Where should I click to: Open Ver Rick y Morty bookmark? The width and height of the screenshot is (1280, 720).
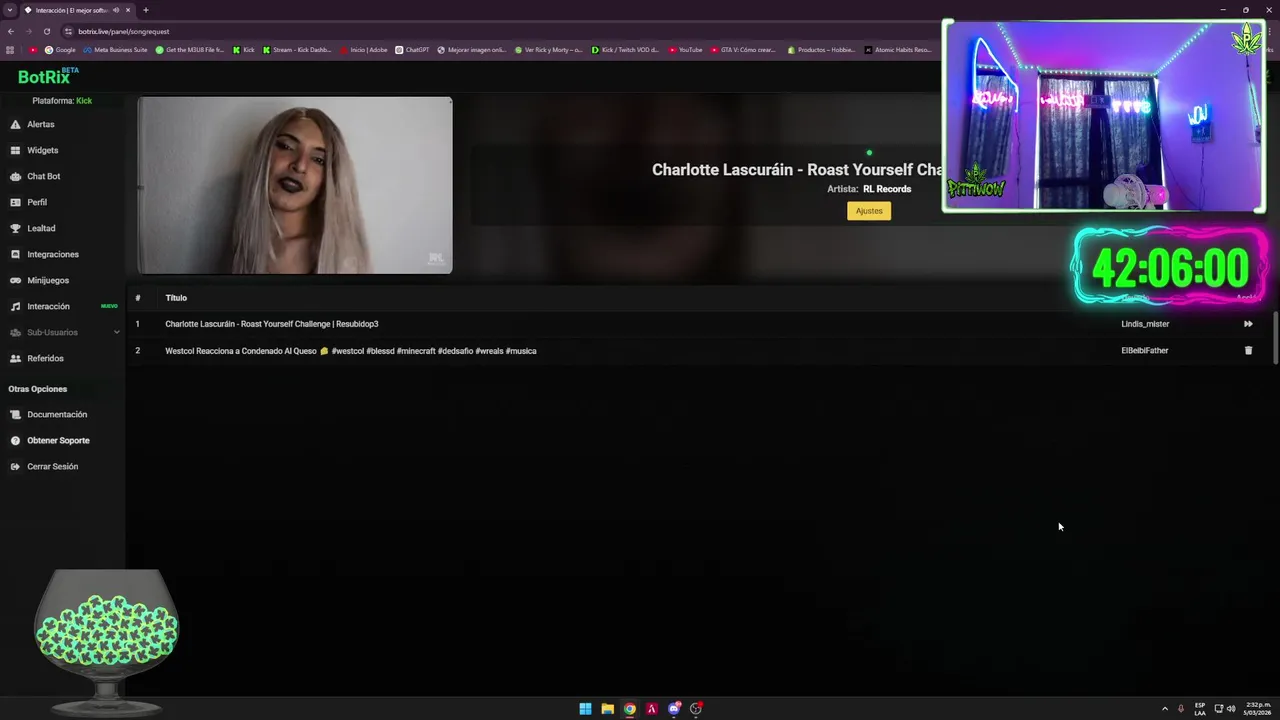[548, 50]
